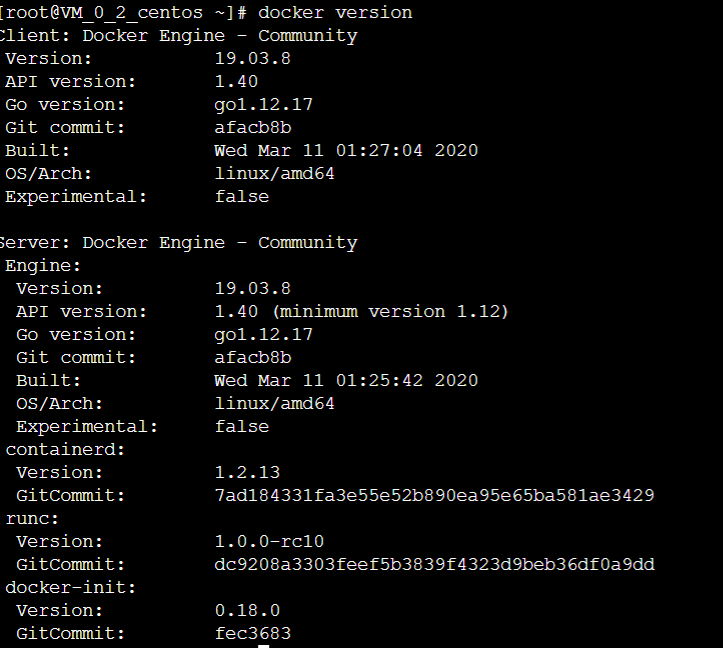Click the "Server: Docker Engine - Community" heading
The width and height of the screenshot is (723, 648).
[x=178, y=243]
